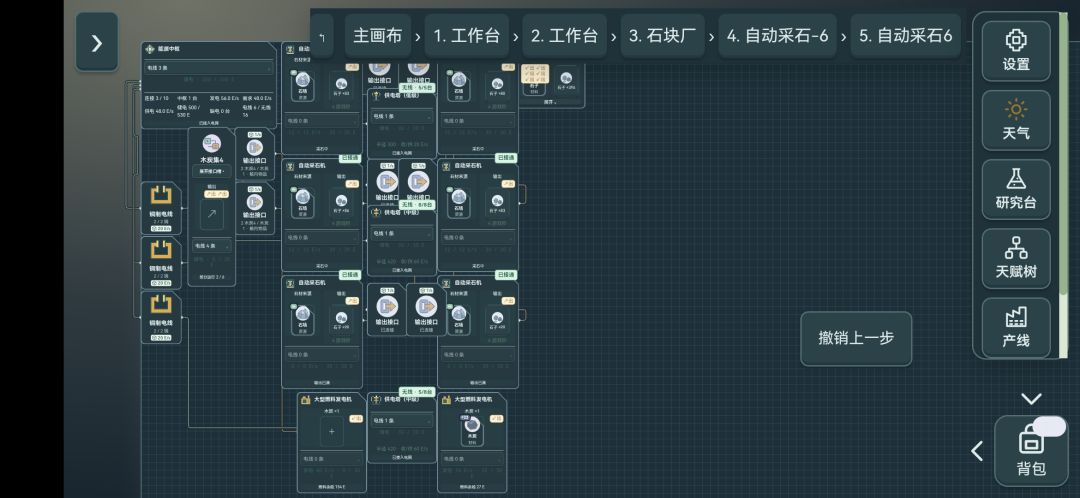Select the 5. 自动采石6 breadcrumb
This screenshot has height=498, width=1080.
click(x=905, y=36)
